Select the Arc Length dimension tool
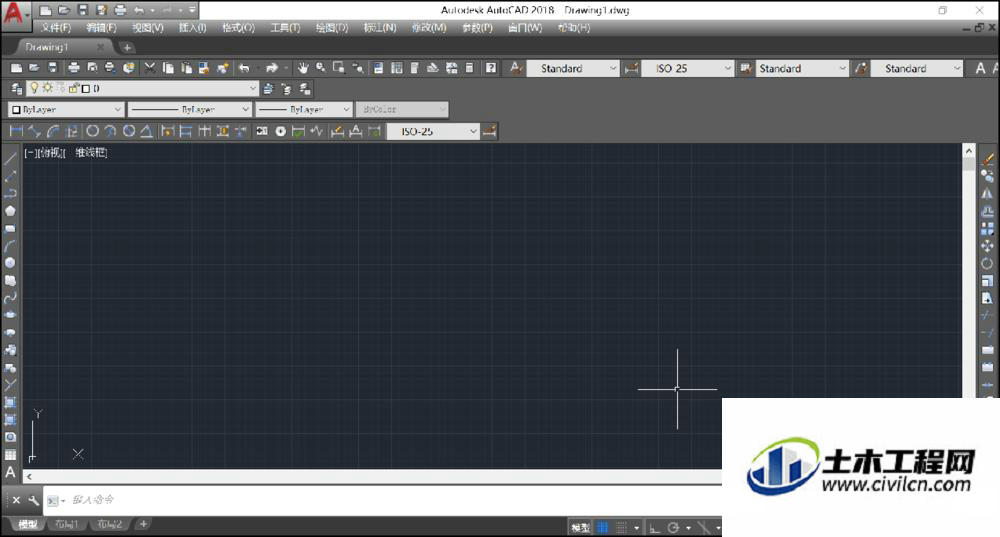 [53, 131]
